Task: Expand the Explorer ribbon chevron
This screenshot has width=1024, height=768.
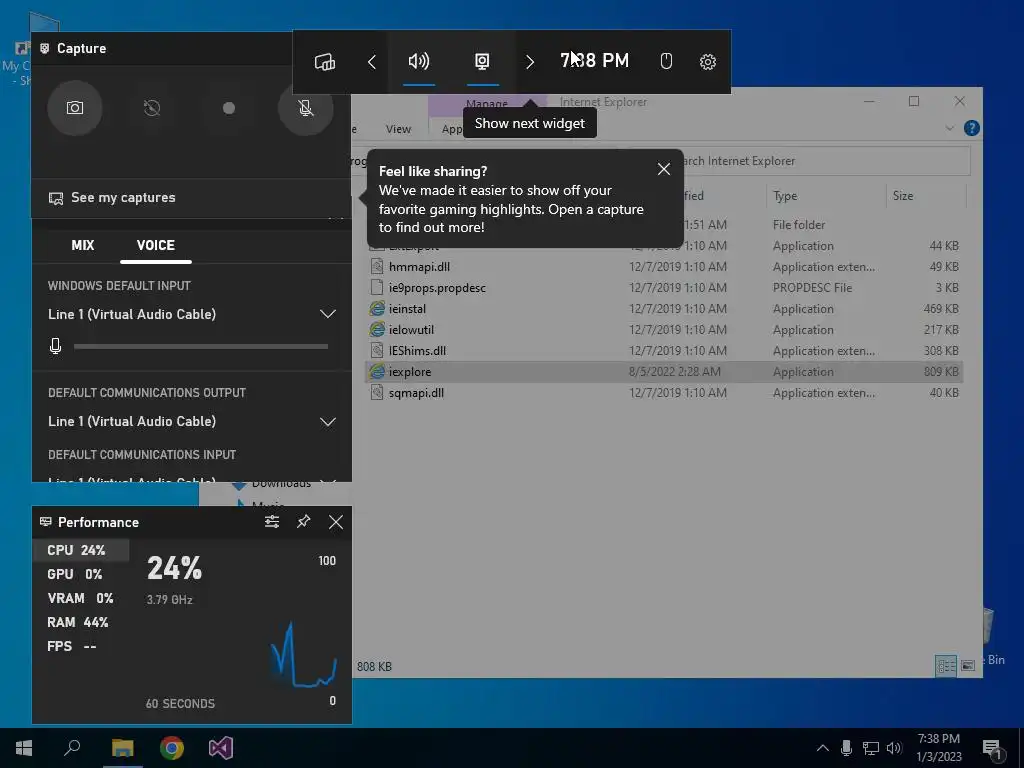Action: click(950, 128)
